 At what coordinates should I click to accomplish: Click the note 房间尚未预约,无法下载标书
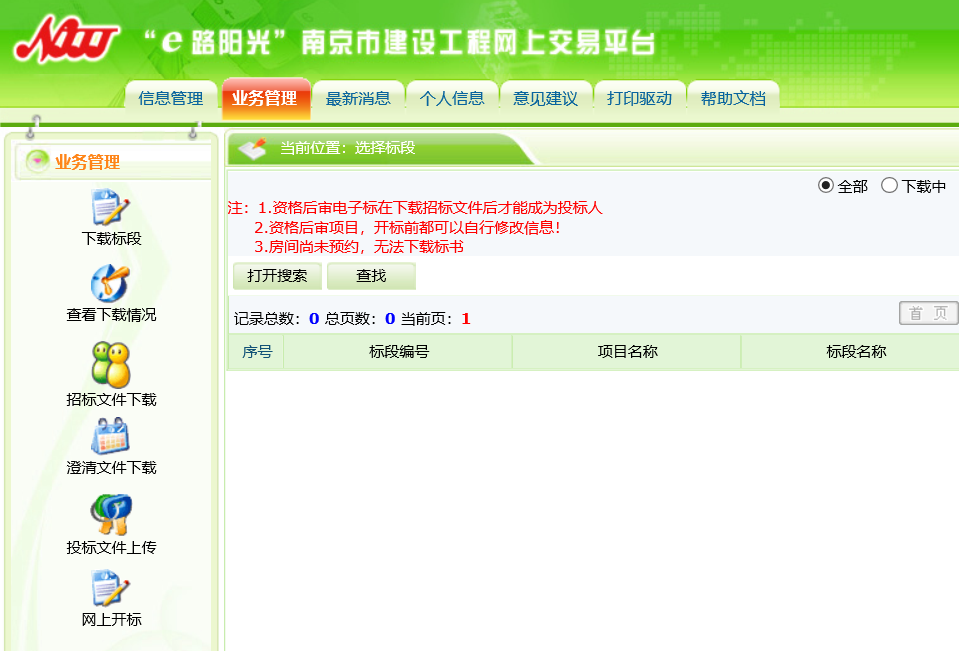(359, 247)
